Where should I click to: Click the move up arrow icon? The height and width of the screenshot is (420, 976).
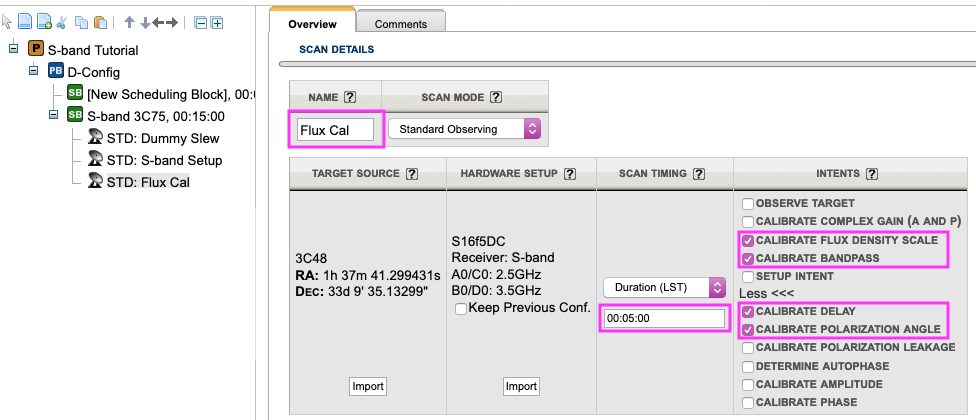coord(129,22)
